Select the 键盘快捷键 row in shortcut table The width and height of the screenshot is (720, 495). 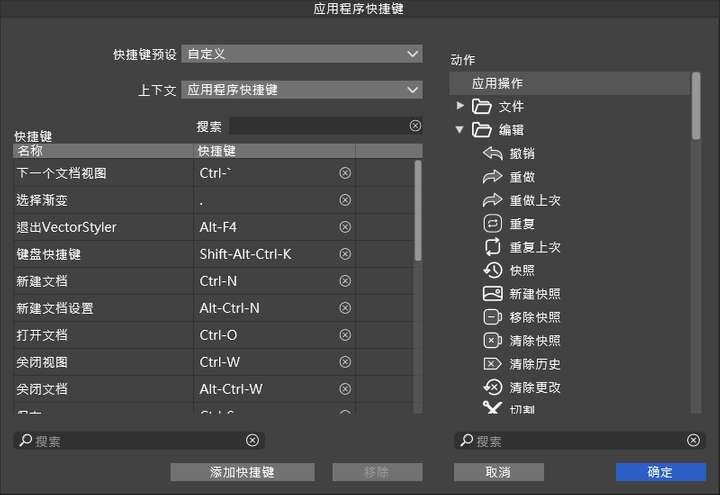point(100,254)
